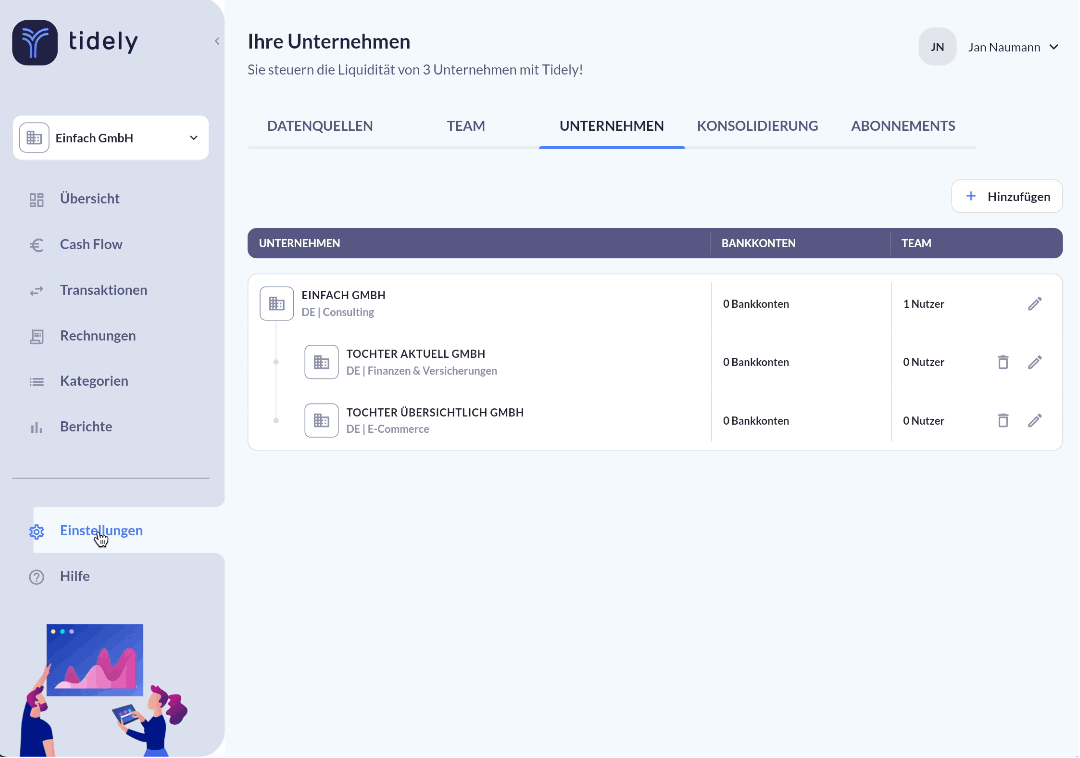Go to Rechnungen in the sidebar
The image size is (1080, 758).
[97, 336]
